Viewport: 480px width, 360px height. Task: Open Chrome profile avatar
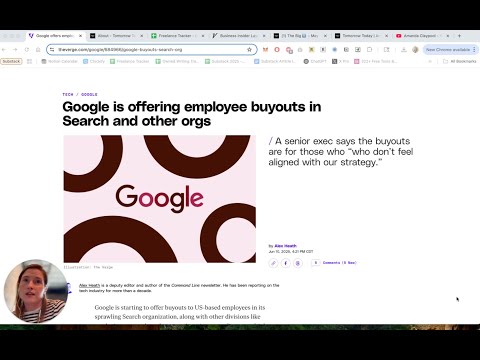click(x=415, y=50)
